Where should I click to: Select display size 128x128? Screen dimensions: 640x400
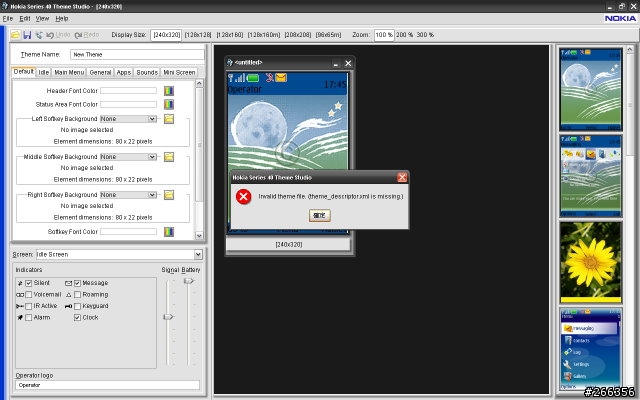point(198,35)
